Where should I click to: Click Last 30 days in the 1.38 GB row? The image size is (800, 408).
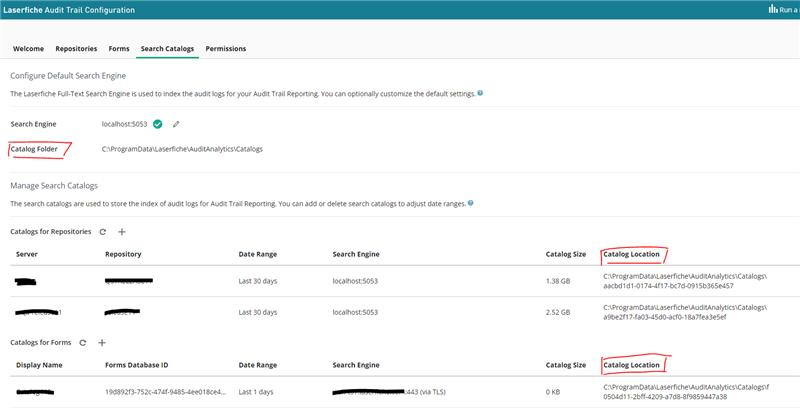pyautogui.click(x=258, y=281)
